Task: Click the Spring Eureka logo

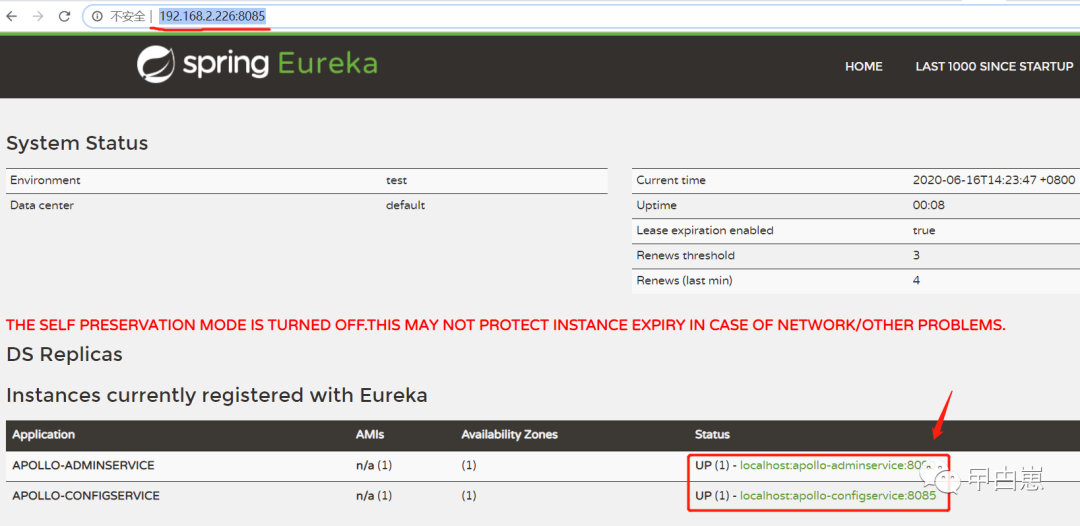Action: click(257, 64)
